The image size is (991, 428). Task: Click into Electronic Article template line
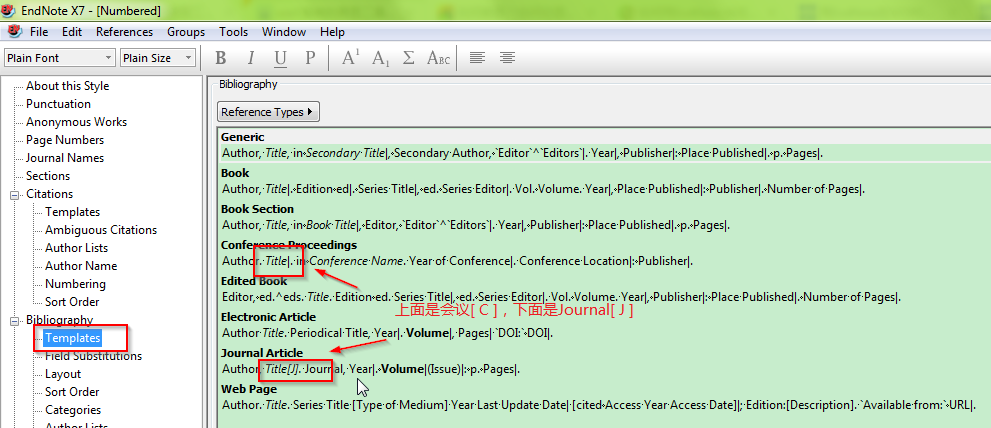tap(387, 333)
